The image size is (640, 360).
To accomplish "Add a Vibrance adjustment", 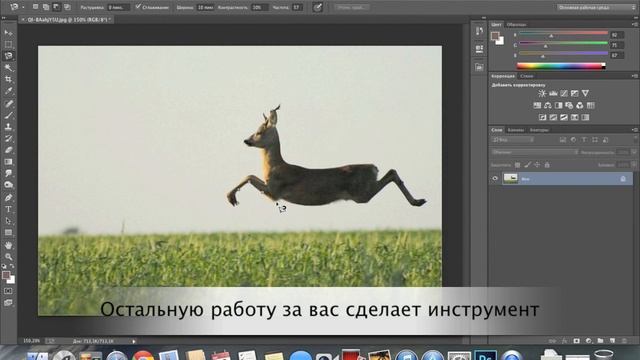I will 585,93.
